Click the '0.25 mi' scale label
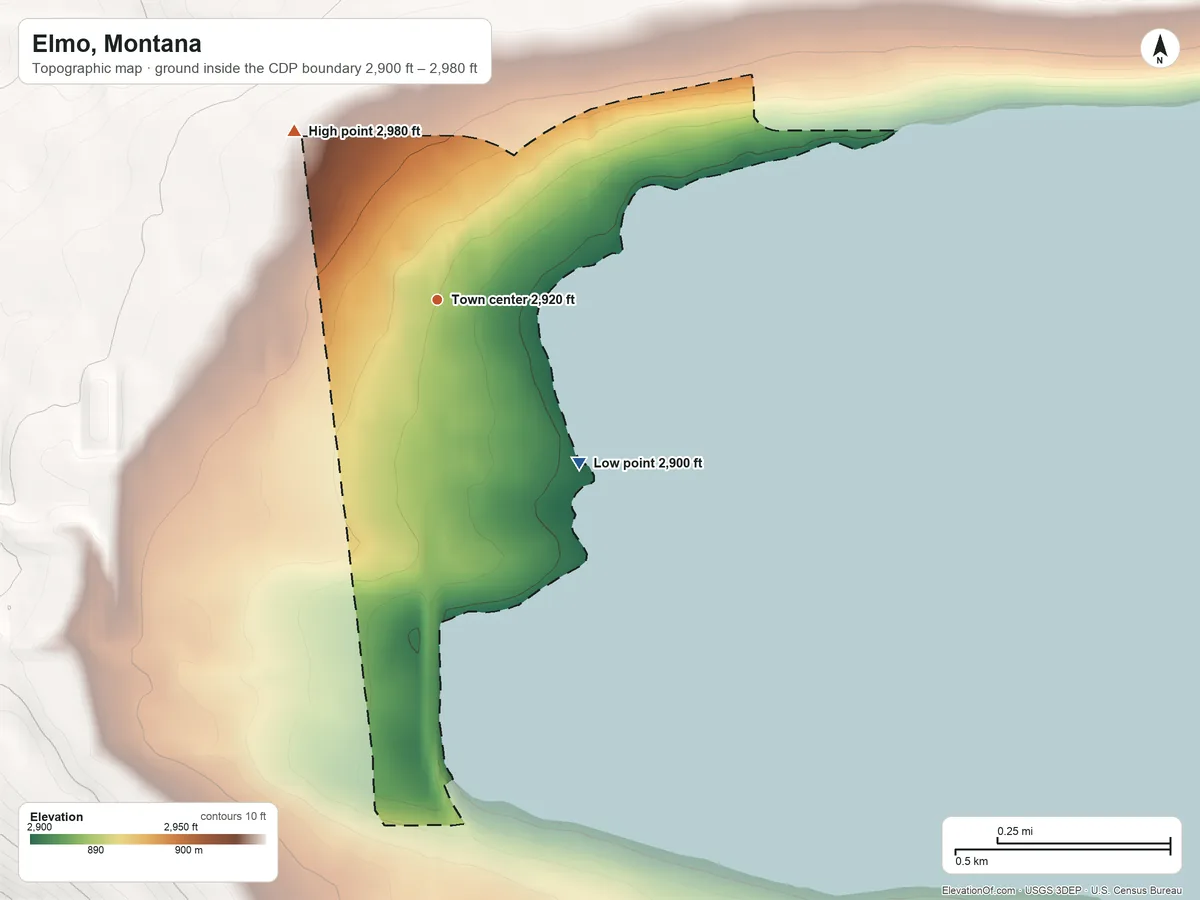The height and width of the screenshot is (900, 1200). point(1015,832)
